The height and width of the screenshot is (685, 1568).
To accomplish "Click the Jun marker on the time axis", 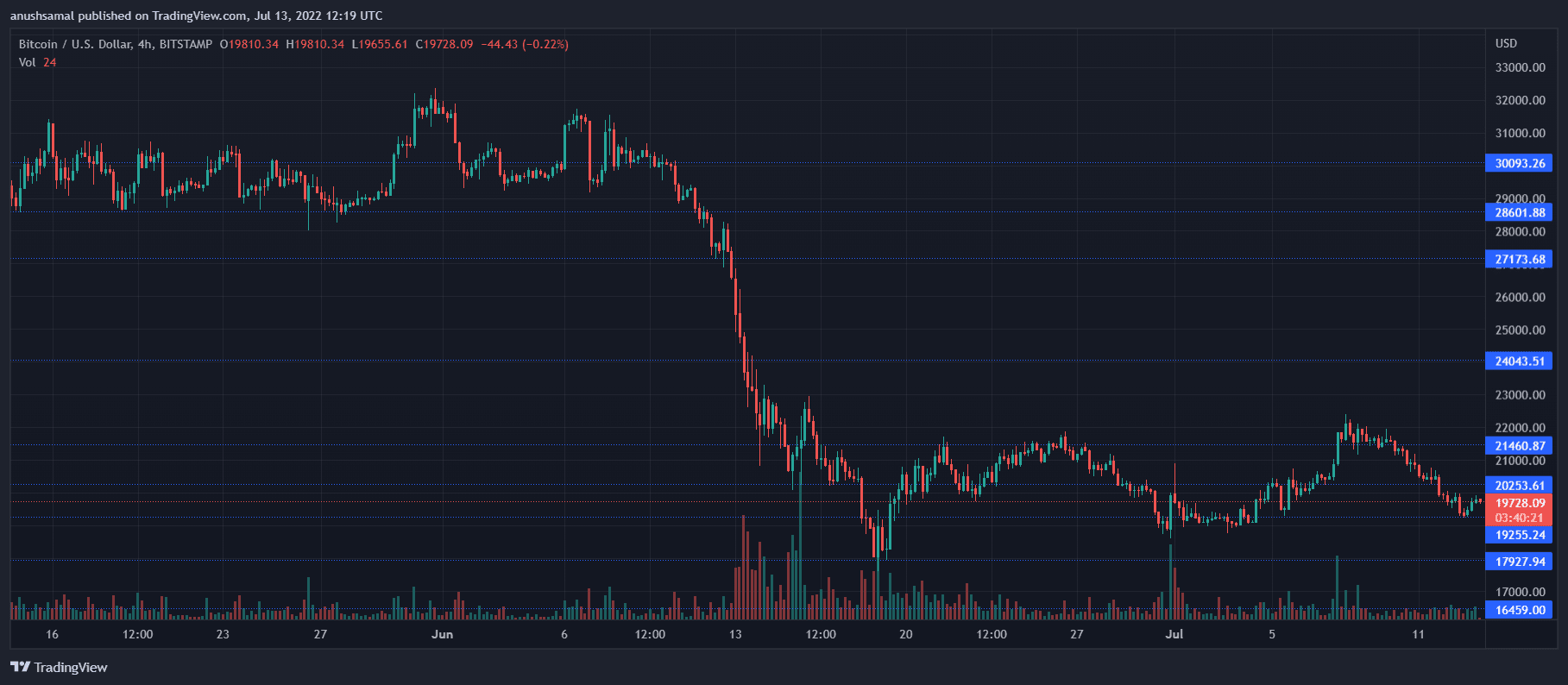I will point(442,634).
